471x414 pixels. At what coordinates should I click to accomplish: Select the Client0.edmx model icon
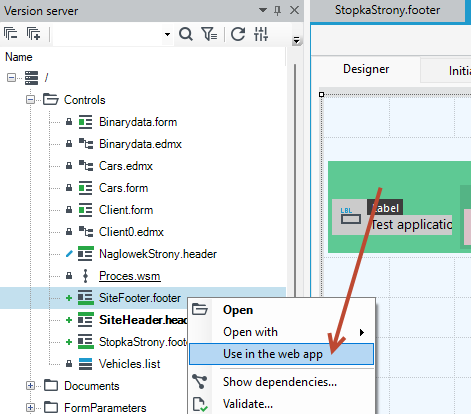pos(86,232)
